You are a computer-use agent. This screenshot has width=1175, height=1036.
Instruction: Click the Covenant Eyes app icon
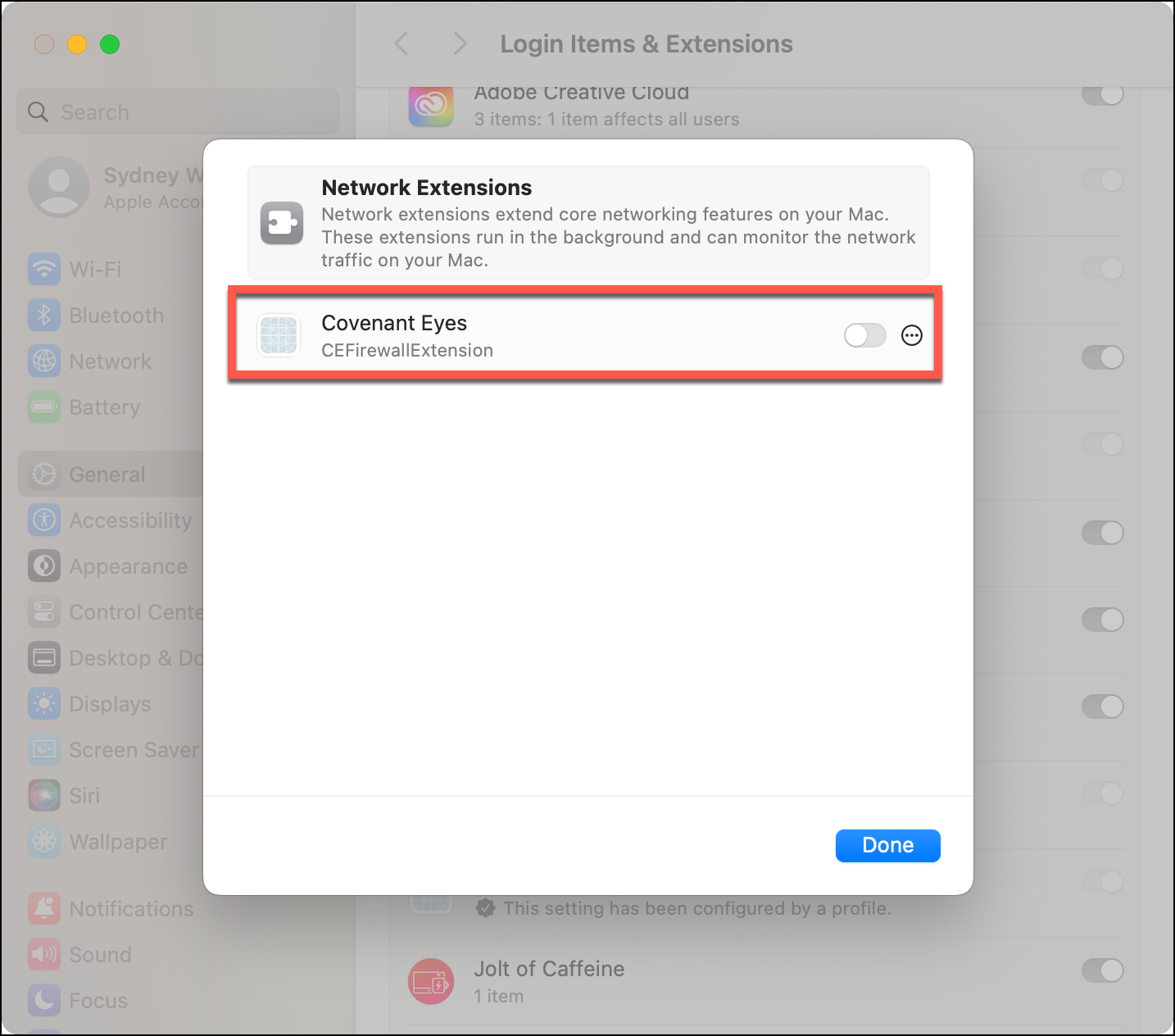pos(279,335)
